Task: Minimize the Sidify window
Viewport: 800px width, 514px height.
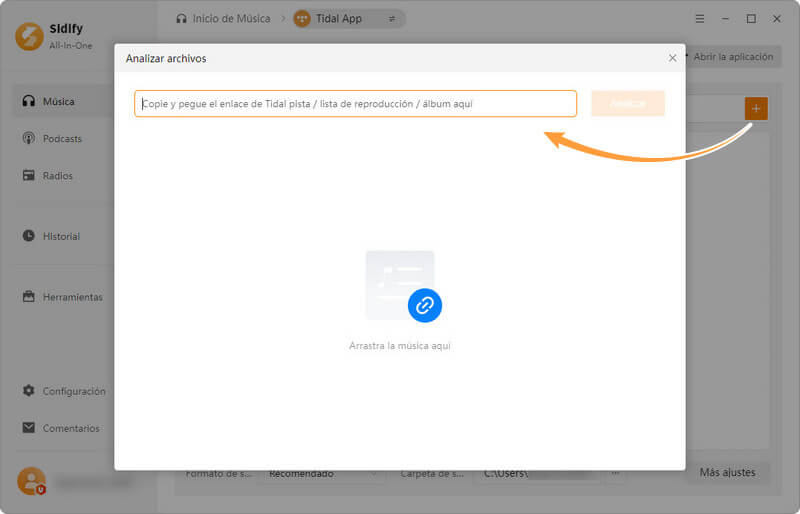Action: [x=726, y=19]
